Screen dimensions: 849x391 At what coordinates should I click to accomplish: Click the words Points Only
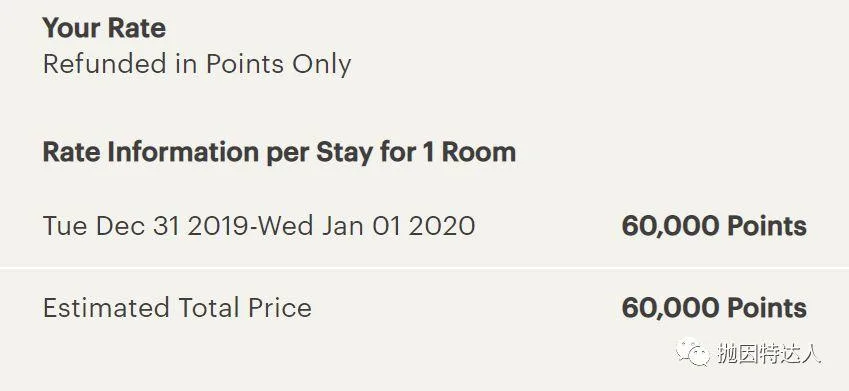click(x=278, y=64)
